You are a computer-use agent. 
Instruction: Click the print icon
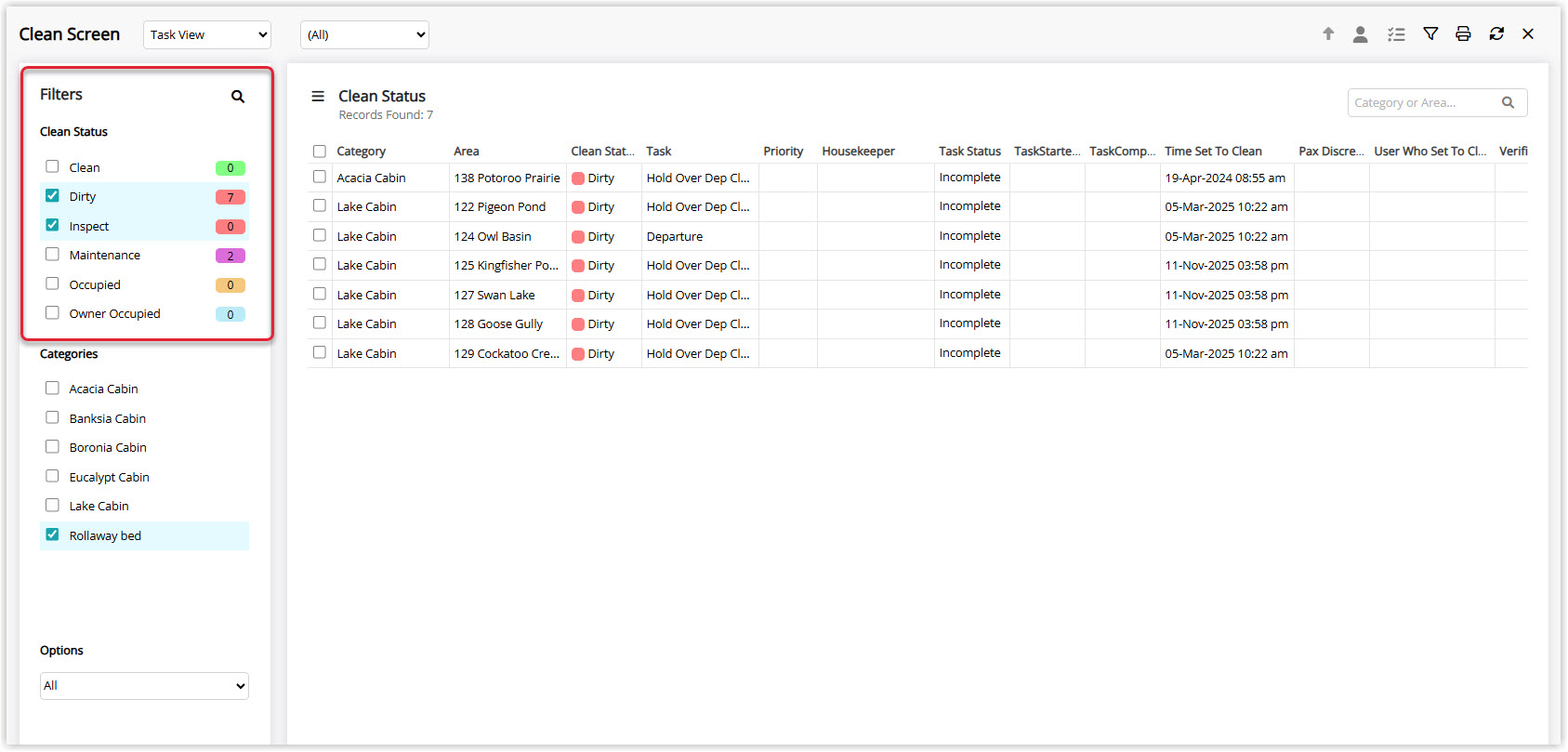[1463, 33]
